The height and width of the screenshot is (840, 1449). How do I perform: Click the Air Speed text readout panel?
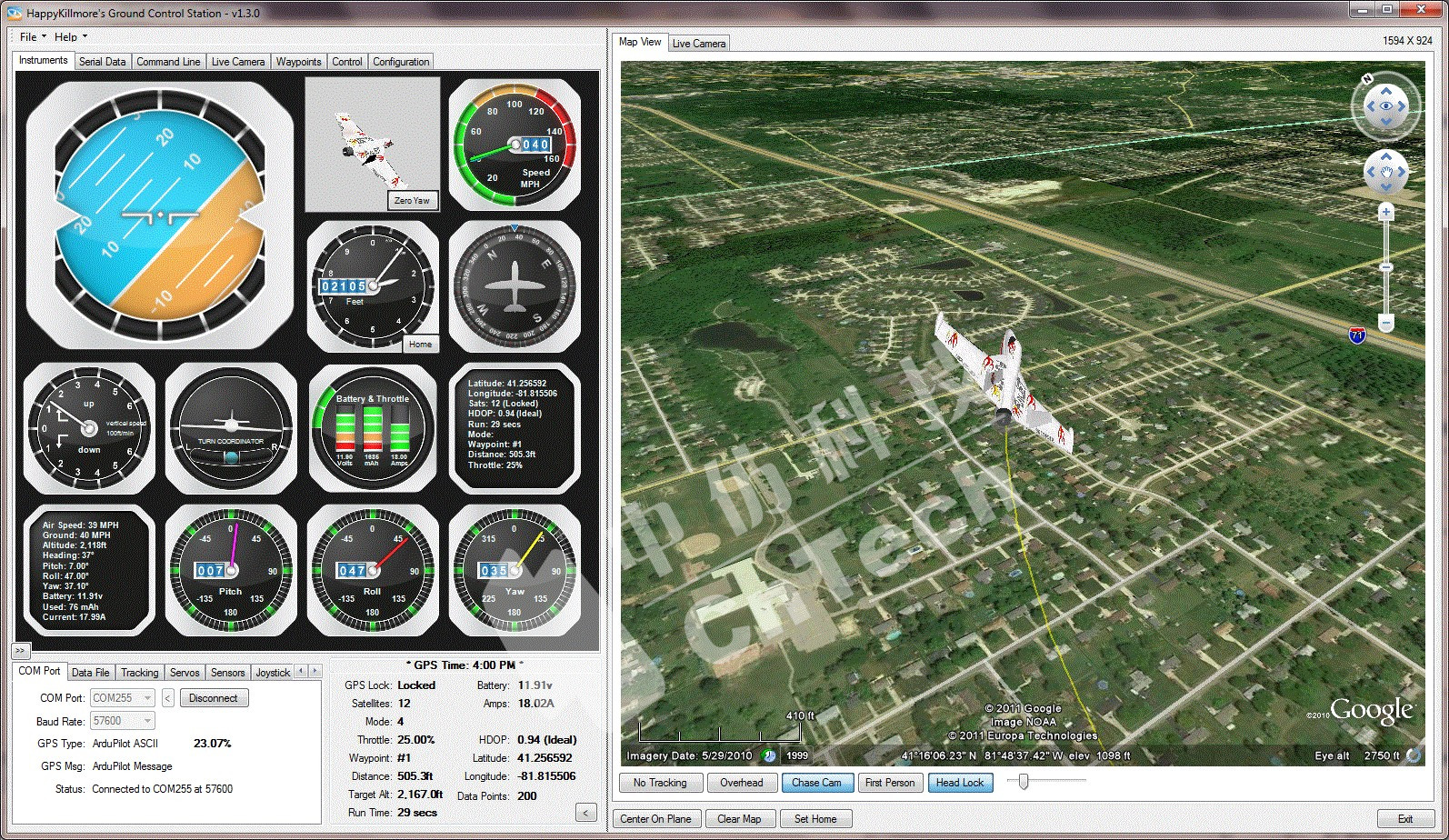89,570
